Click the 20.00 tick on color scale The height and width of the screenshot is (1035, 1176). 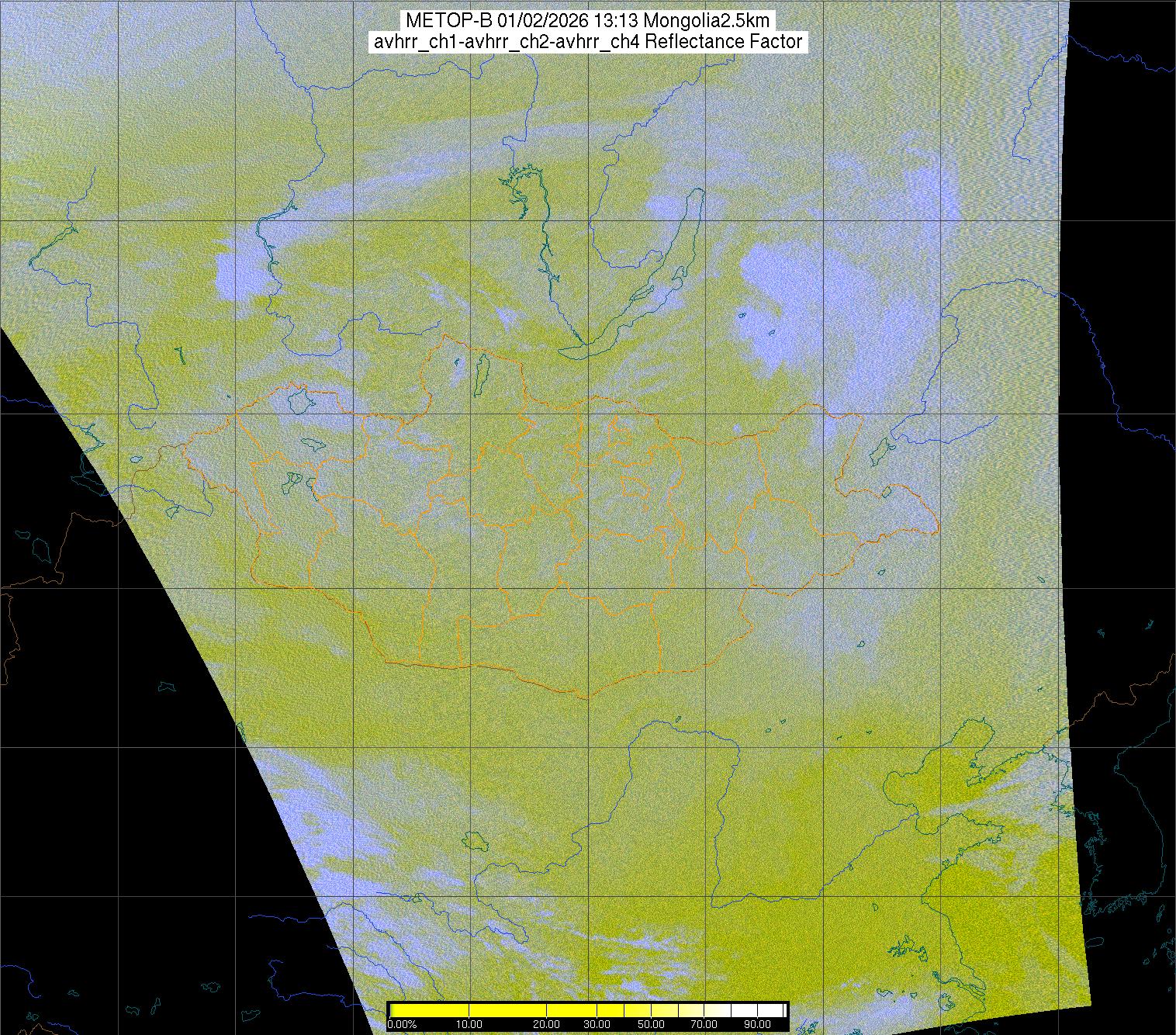tap(547, 1025)
